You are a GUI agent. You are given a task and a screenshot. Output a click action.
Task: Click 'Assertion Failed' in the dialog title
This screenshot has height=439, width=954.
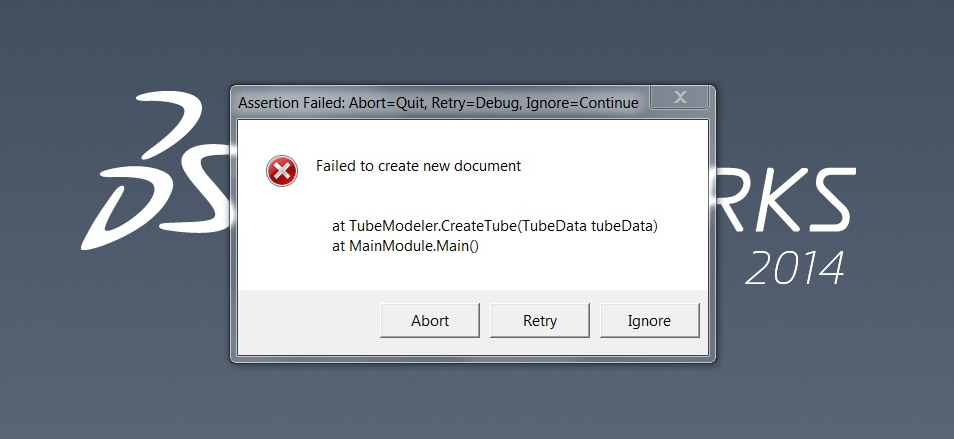[286, 103]
